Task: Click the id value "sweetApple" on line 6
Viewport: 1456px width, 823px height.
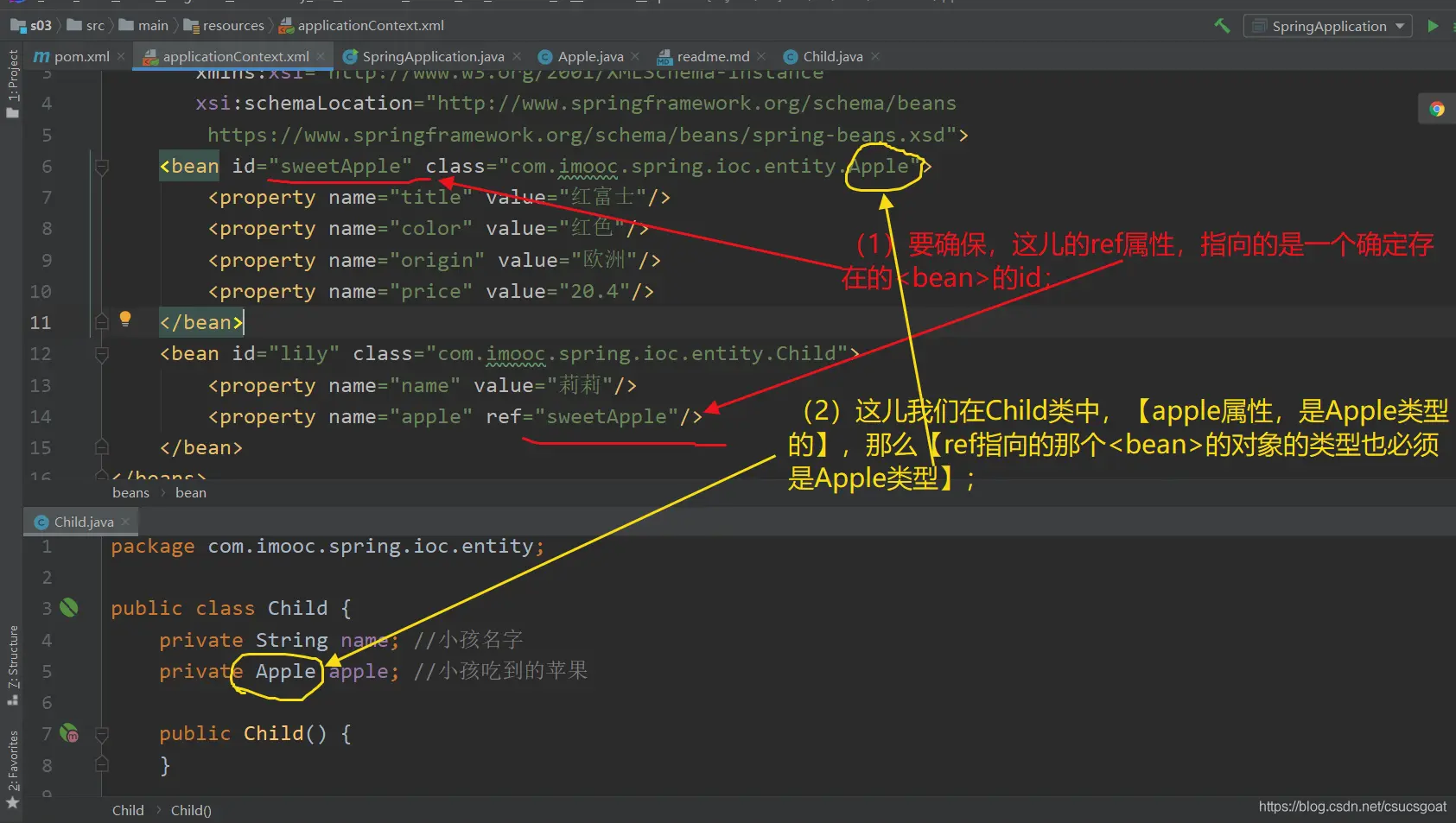Action: click(x=340, y=166)
